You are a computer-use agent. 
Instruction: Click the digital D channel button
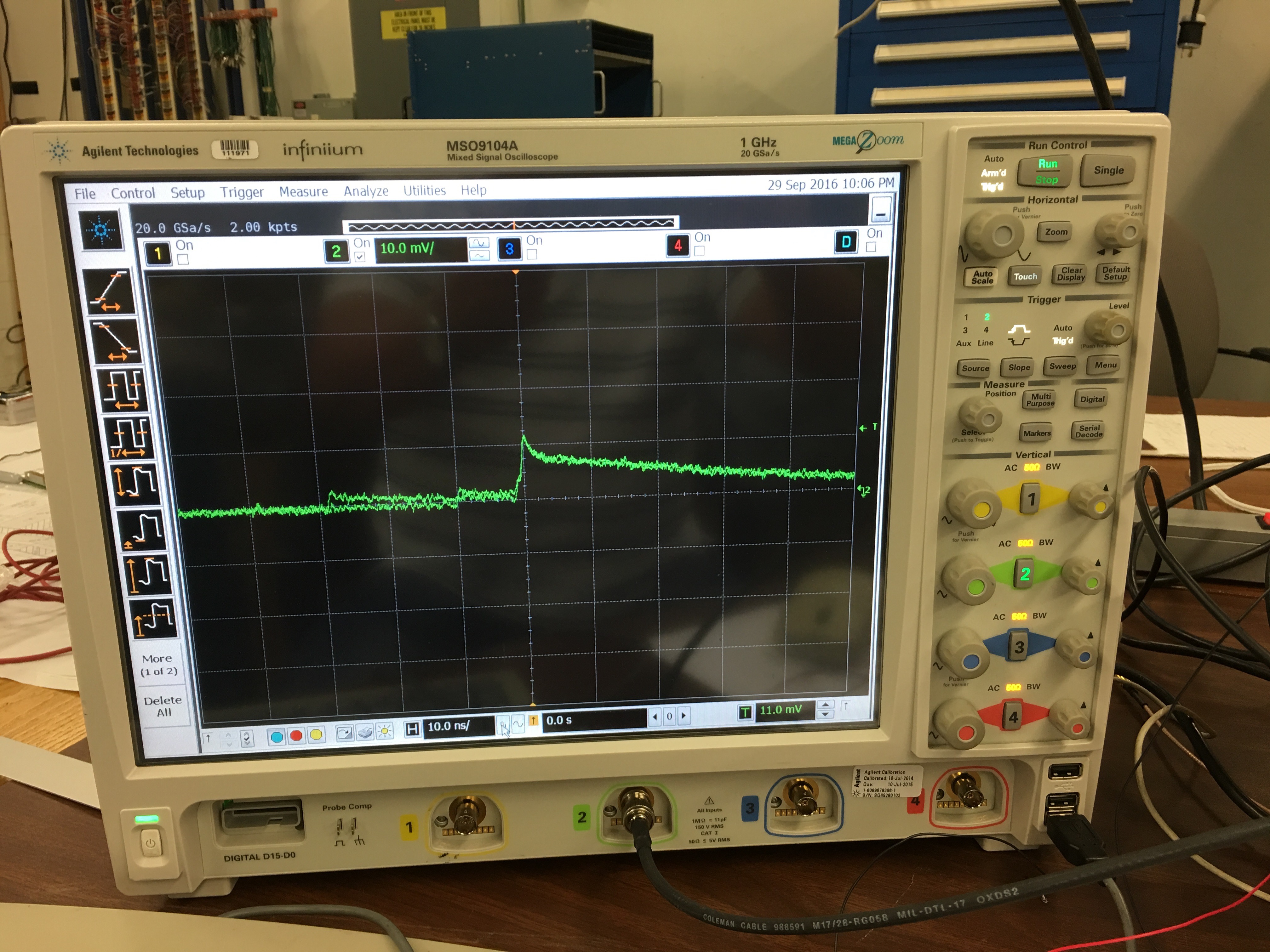[846, 241]
